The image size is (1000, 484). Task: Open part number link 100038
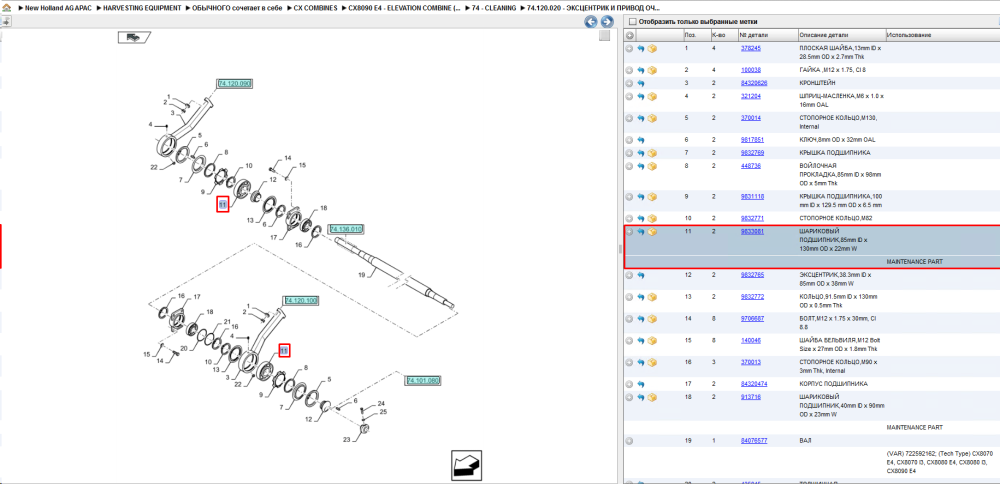point(750,70)
